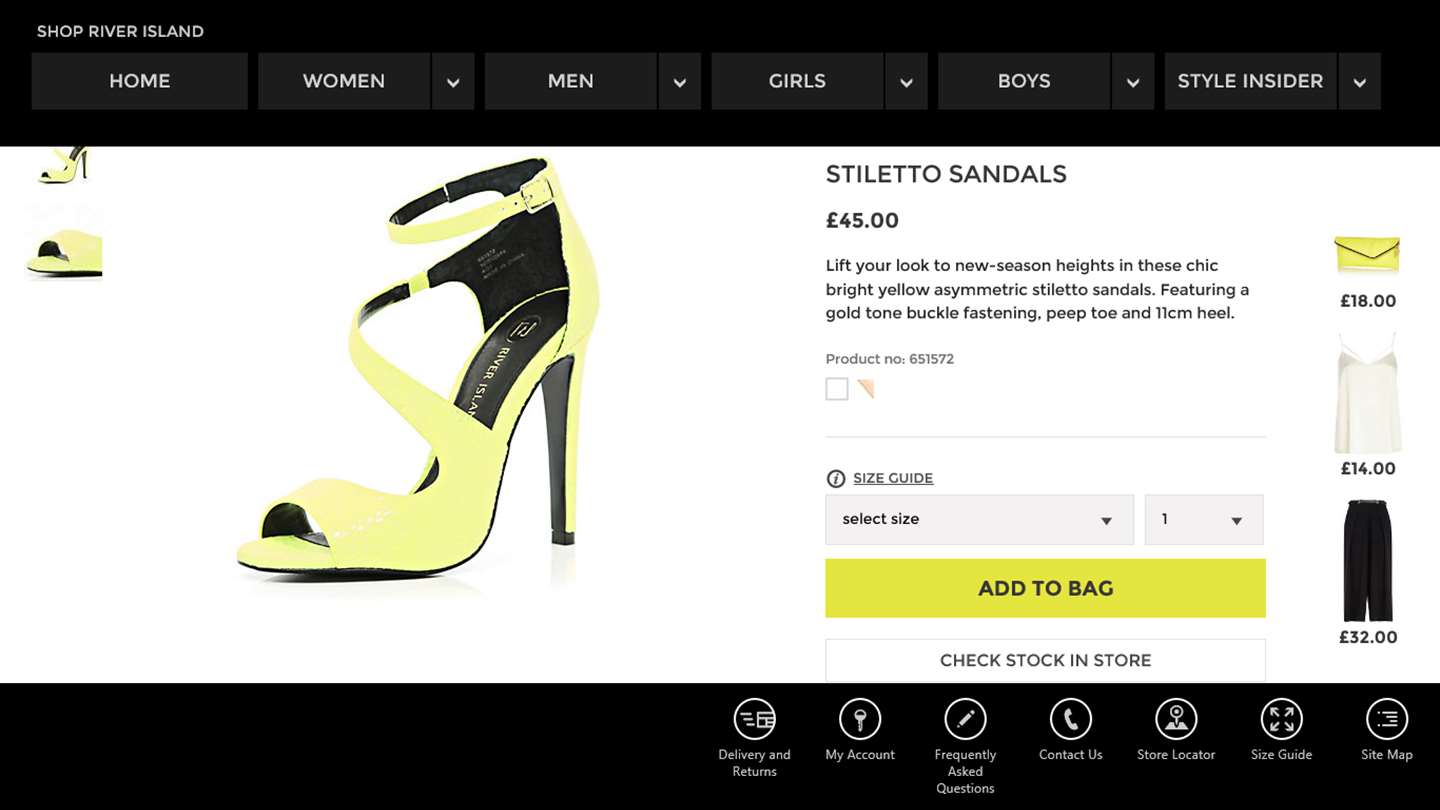This screenshot has width=1440, height=810.
Task: Open the select size dropdown
Action: [979, 520]
